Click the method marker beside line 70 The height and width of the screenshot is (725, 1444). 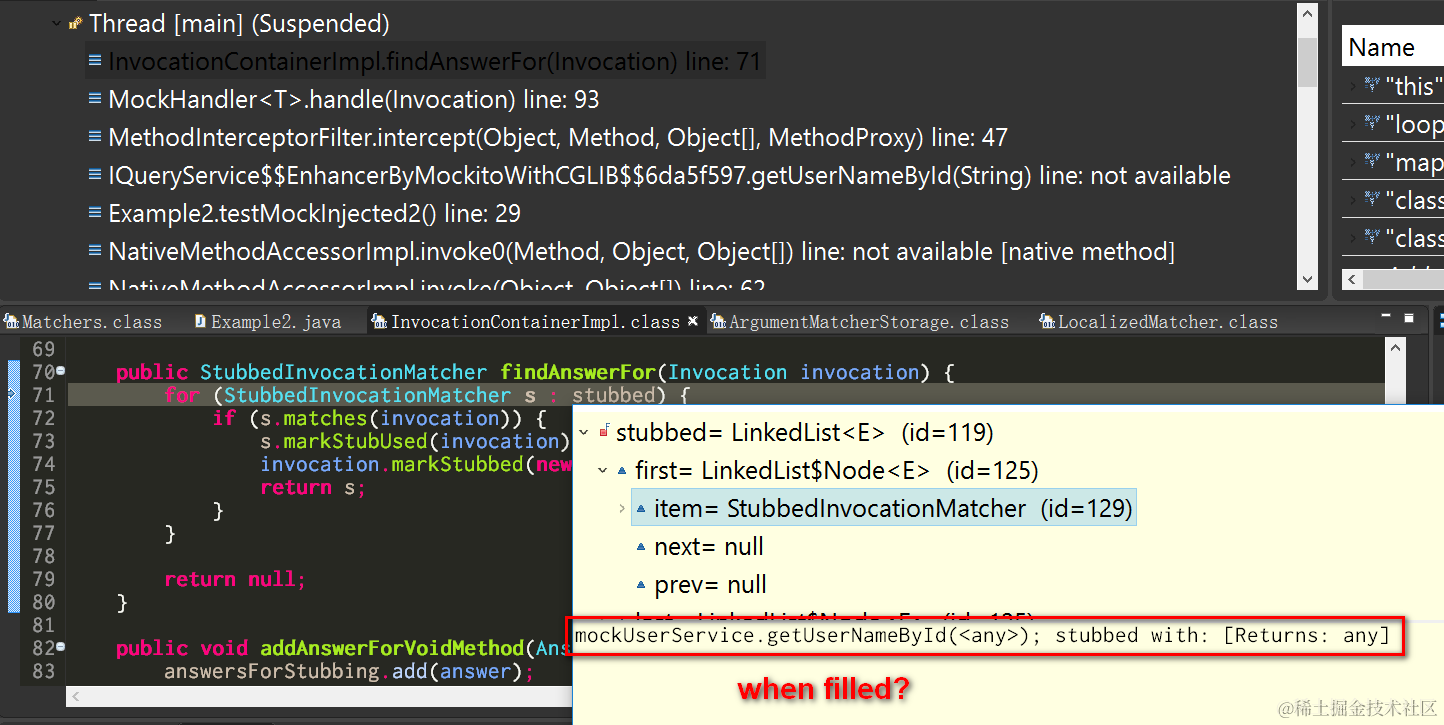[58, 371]
